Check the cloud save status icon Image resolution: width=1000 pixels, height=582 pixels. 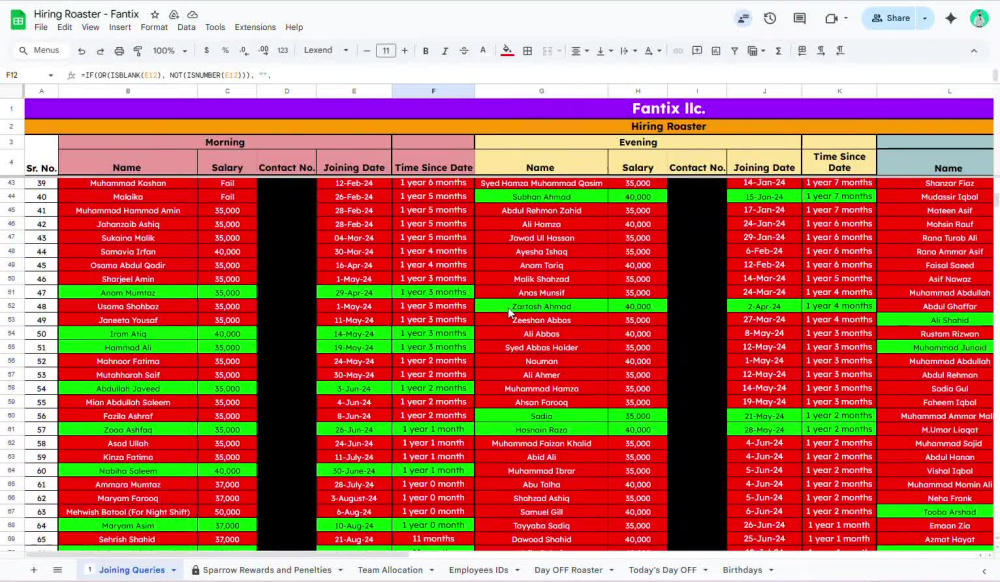(192, 14)
